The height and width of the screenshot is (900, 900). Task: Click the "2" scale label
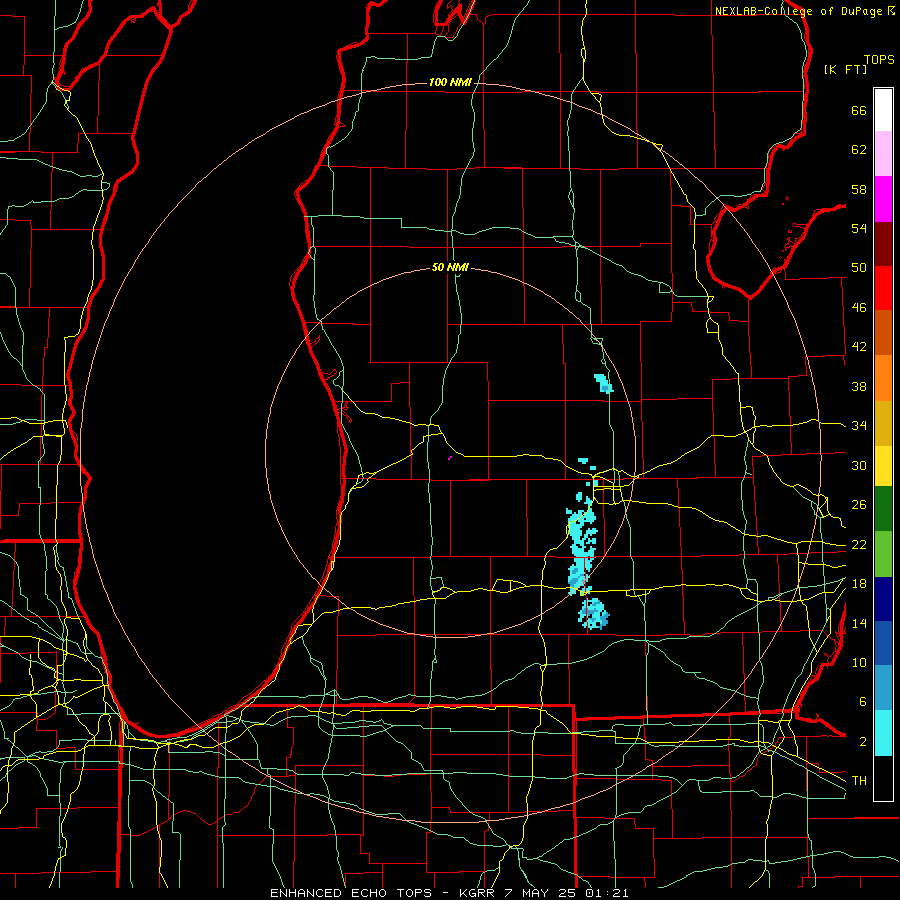862,742
